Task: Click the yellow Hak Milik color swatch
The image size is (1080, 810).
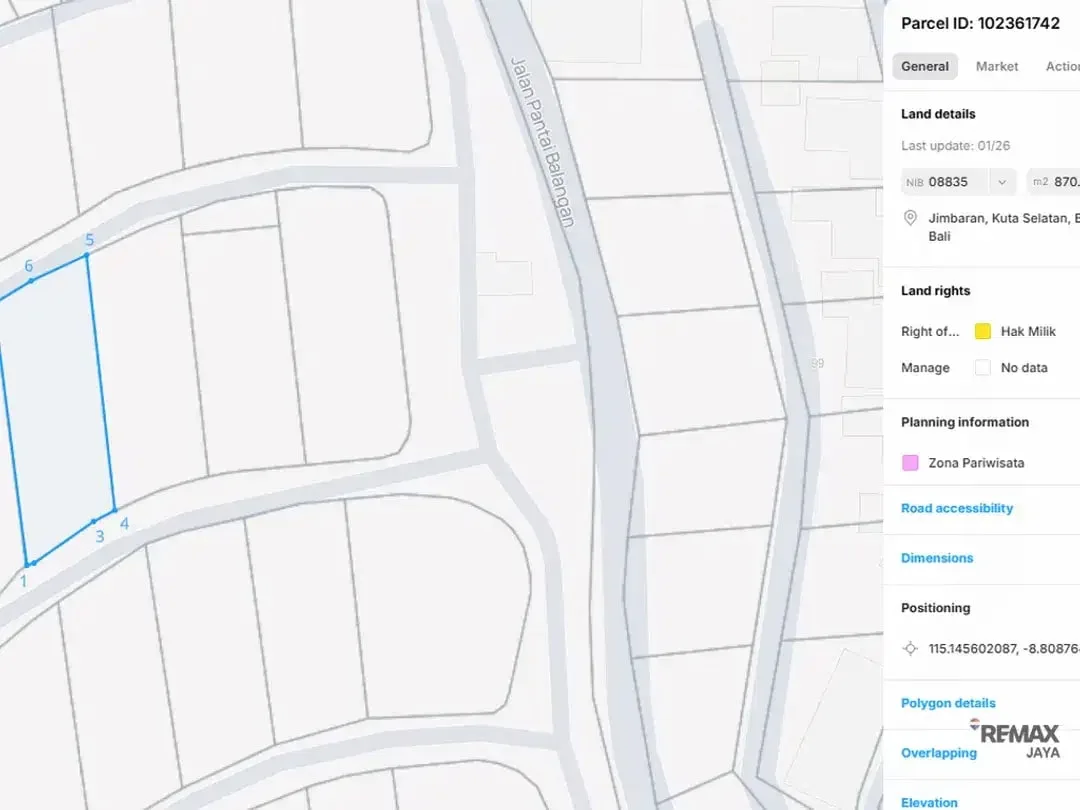Action: coord(983,331)
